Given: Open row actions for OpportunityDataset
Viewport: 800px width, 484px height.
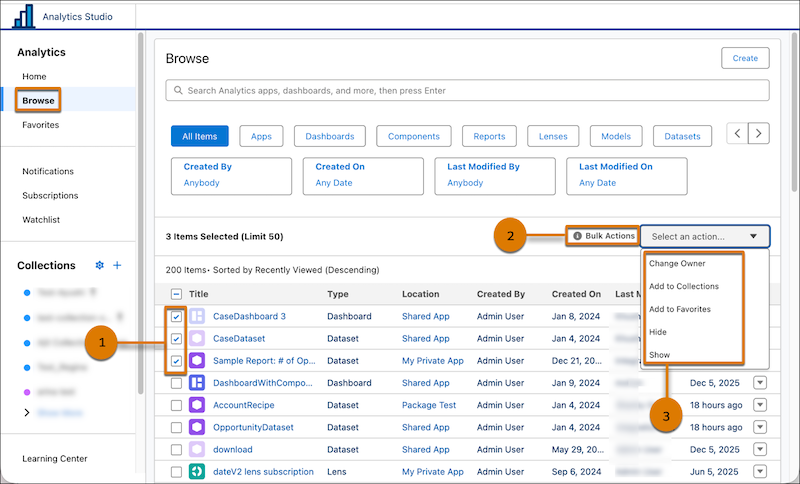Looking at the screenshot, I should [760, 427].
